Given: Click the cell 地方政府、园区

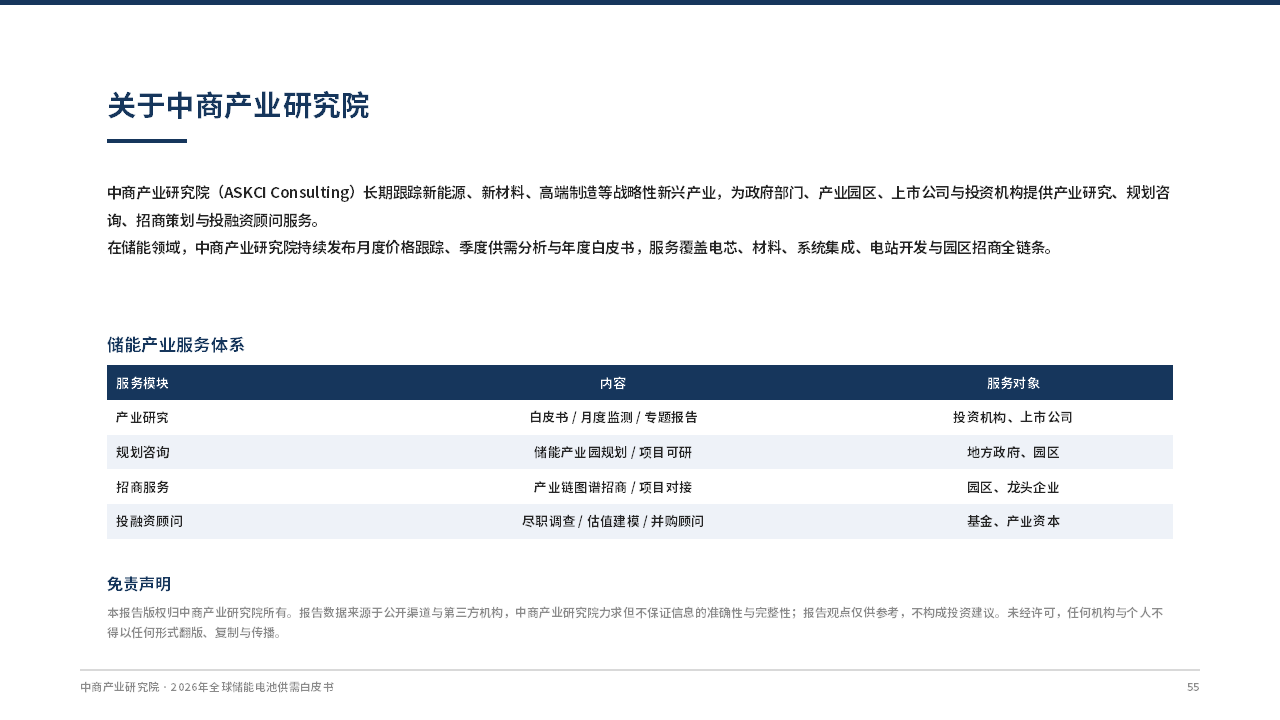Looking at the screenshot, I should (x=1013, y=452).
